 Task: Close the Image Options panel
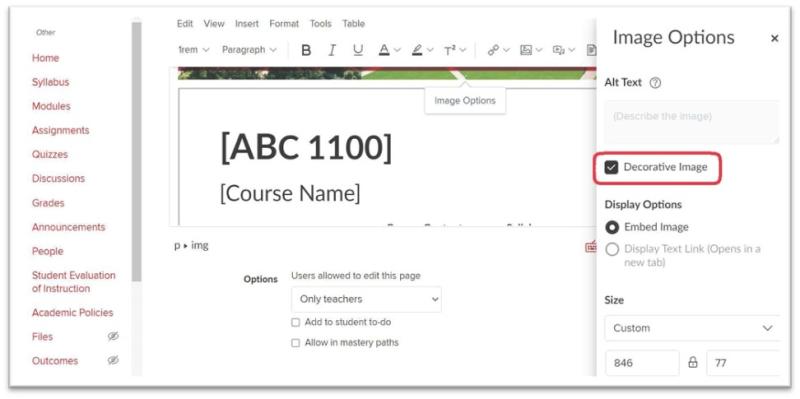point(774,38)
